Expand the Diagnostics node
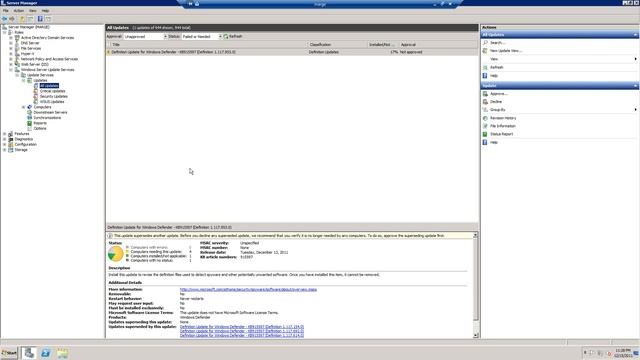This screenshot has width=640, height=360. coord(5,139)
